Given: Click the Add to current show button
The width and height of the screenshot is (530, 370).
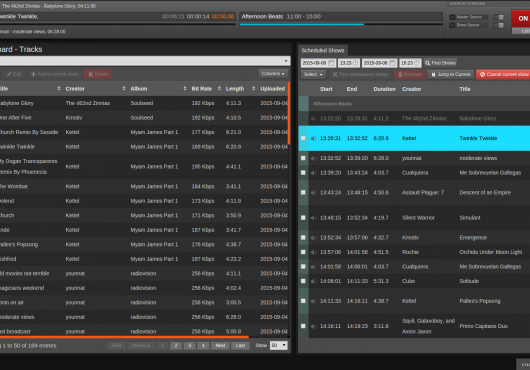Looking at the screenshot, I should [x=55, y=74].
